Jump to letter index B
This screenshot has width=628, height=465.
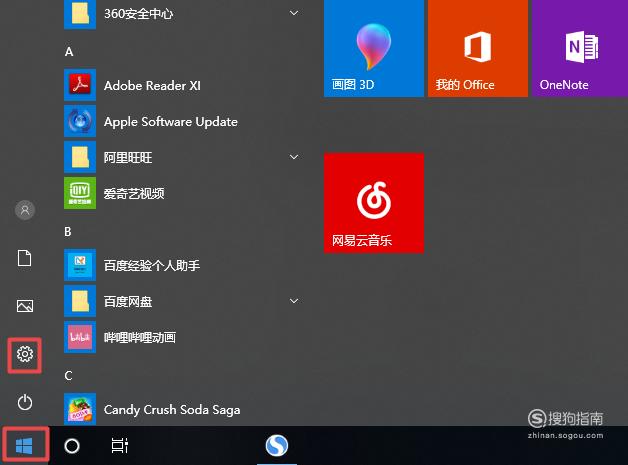click(68, 231)
